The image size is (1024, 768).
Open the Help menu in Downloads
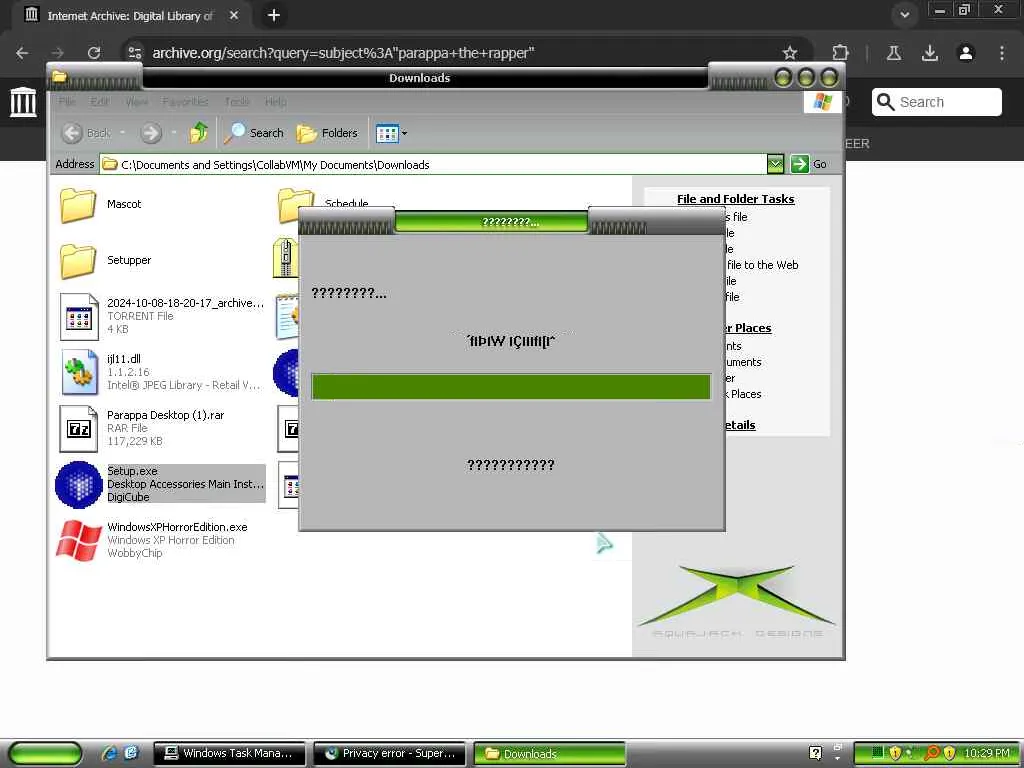[276, 102]
